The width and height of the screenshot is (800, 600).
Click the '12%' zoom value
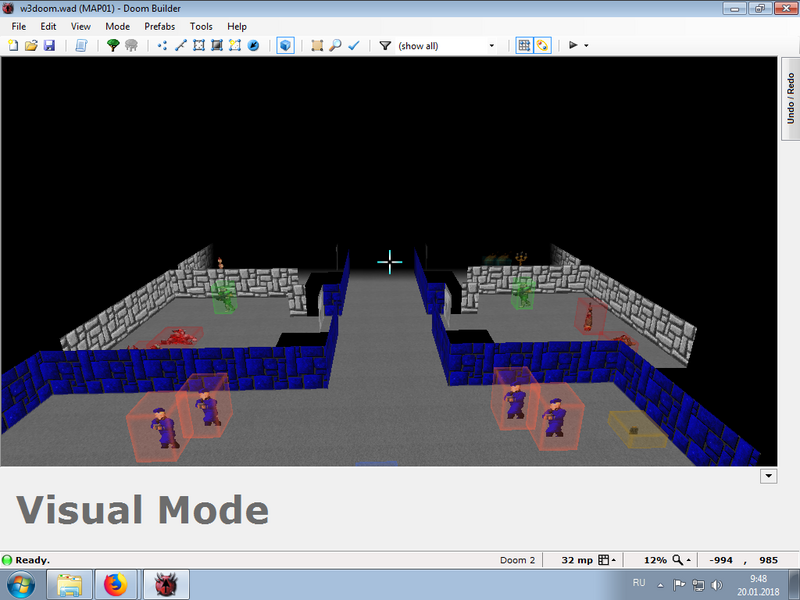(655, 560)
